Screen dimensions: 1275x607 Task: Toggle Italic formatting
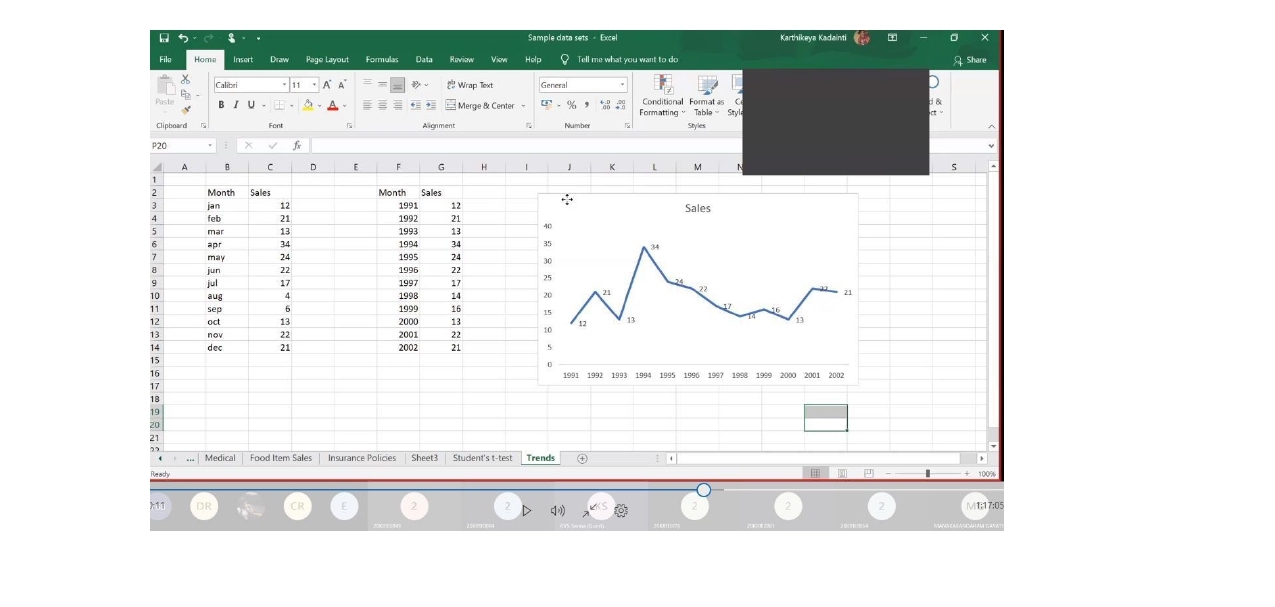(x=236, y=105)
